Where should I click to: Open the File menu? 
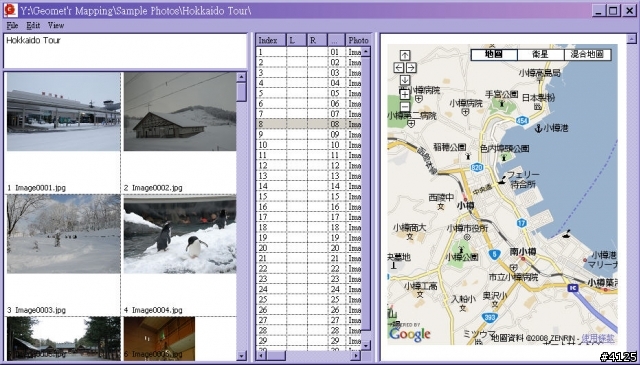point(12,25)
